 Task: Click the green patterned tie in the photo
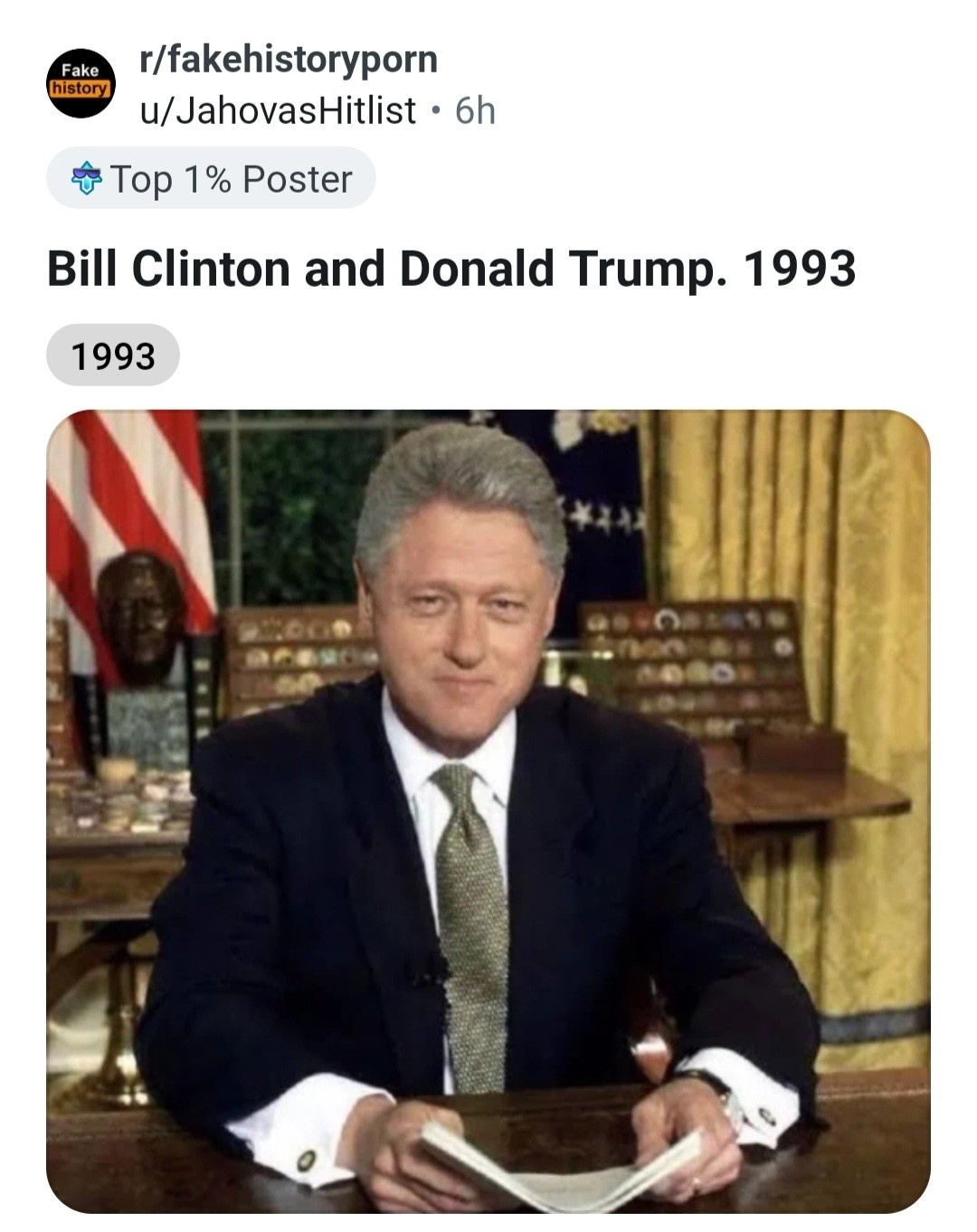tap(473, 924)
